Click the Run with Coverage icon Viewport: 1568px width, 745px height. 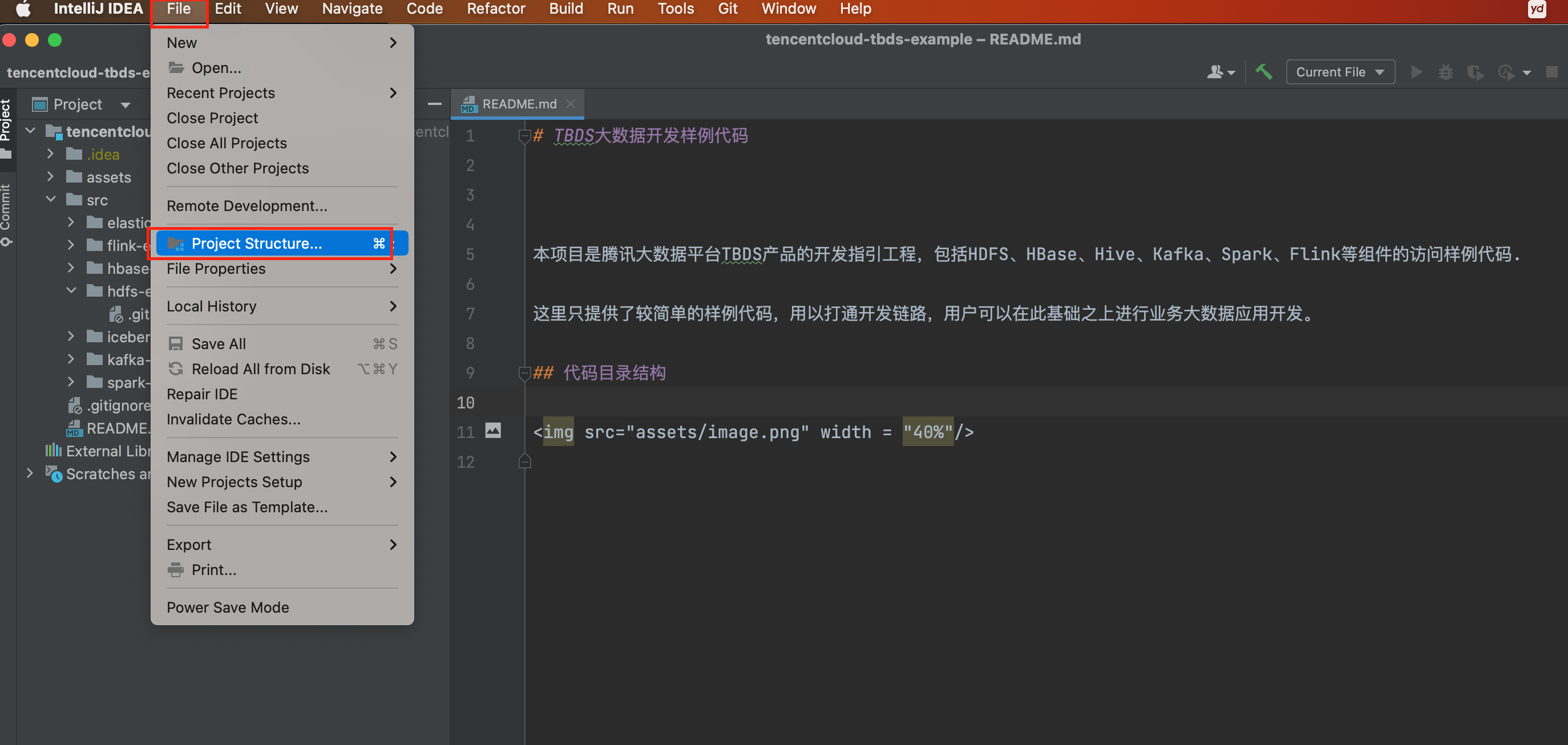tap(1474, 72)
